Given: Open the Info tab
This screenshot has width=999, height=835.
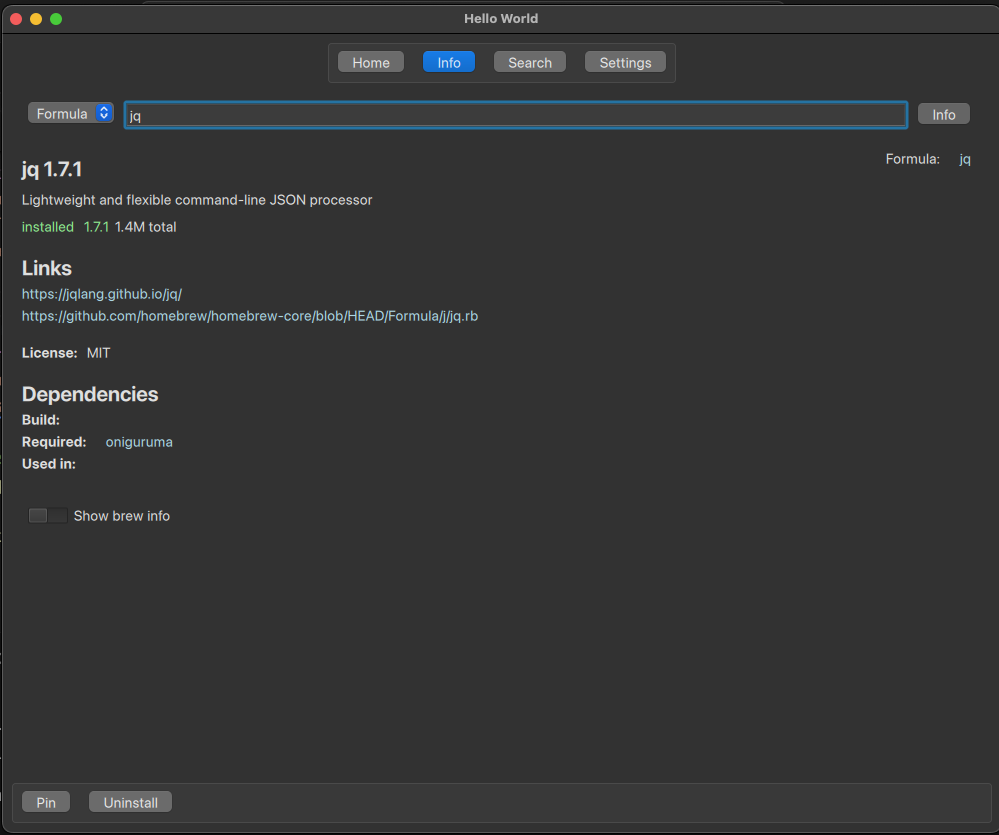Looking at the screenshot, I should click(449, 62).
